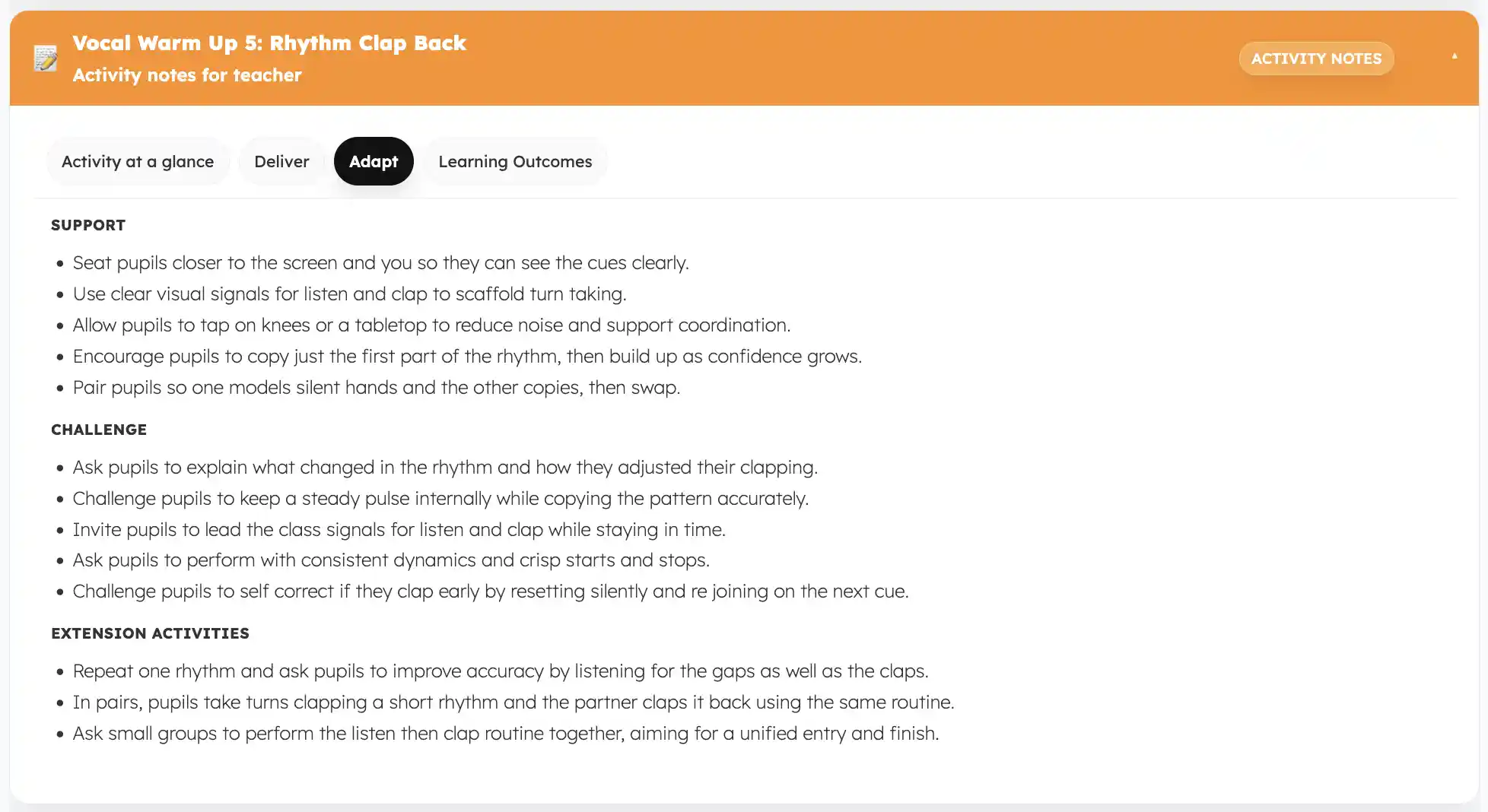Collapse the activity notes panel arrow

(x=1454, y=56)
